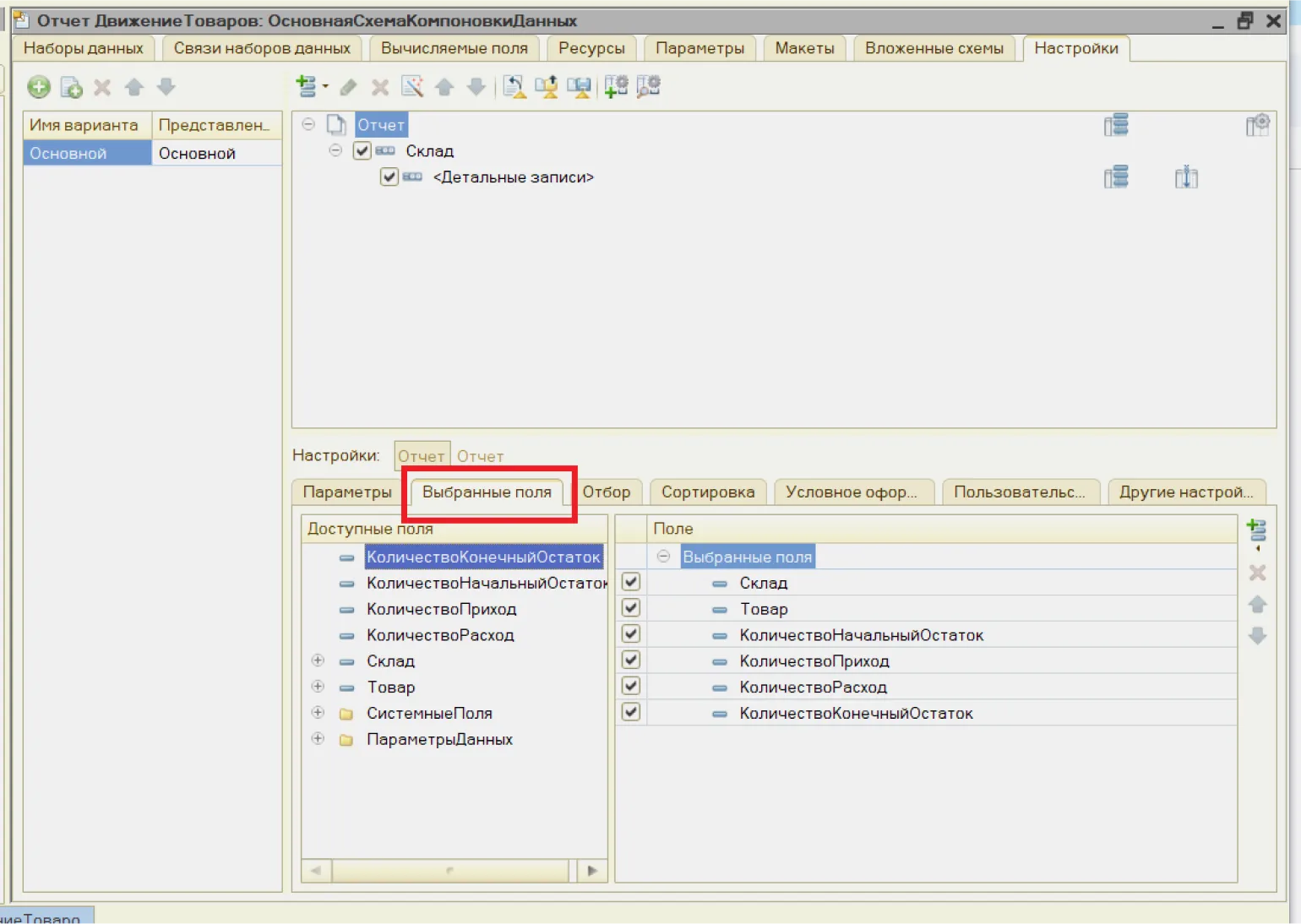The height and width of the screenshot is (924, 1301).
Task: Click the available fields horizontal scrollbar
Action: point(449,870)
